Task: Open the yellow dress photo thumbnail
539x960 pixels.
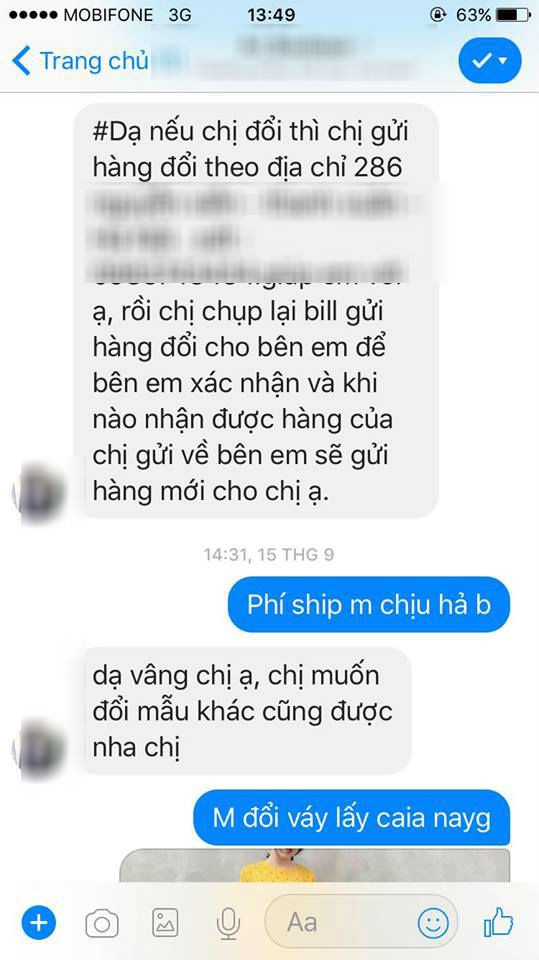Action: tap(314, 864)
